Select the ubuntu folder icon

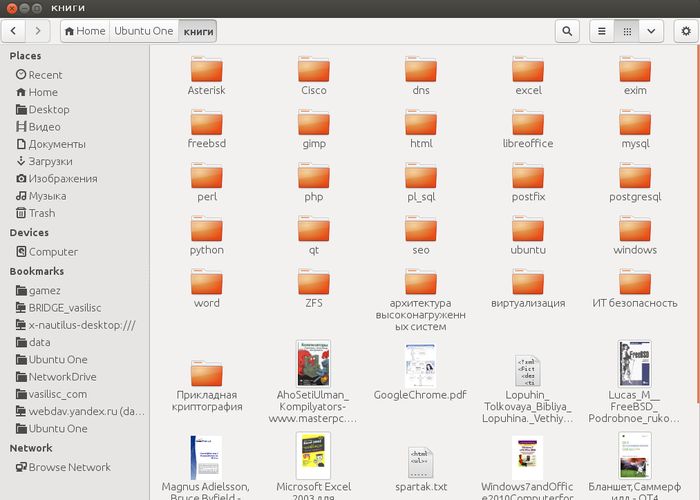[x=528, y=229]
